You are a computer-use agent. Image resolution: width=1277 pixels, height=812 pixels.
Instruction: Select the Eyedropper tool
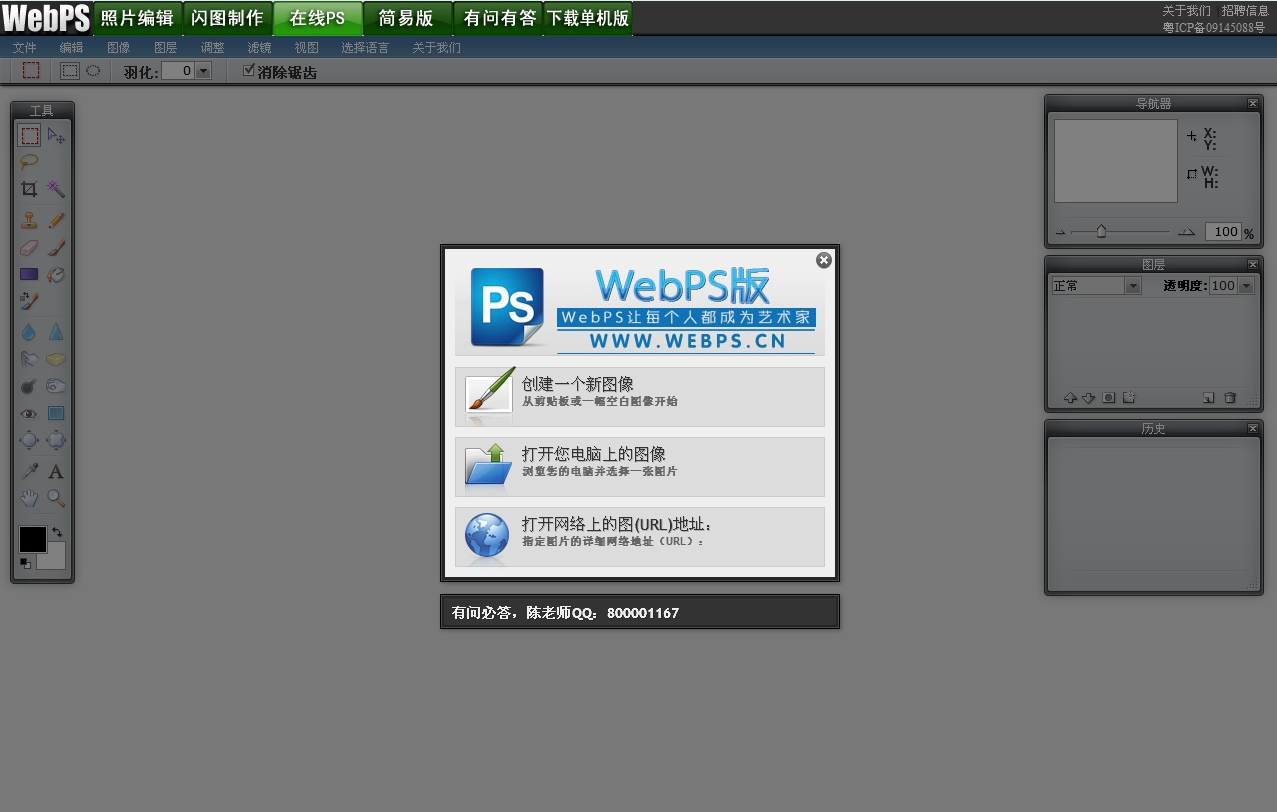[30, 471]
